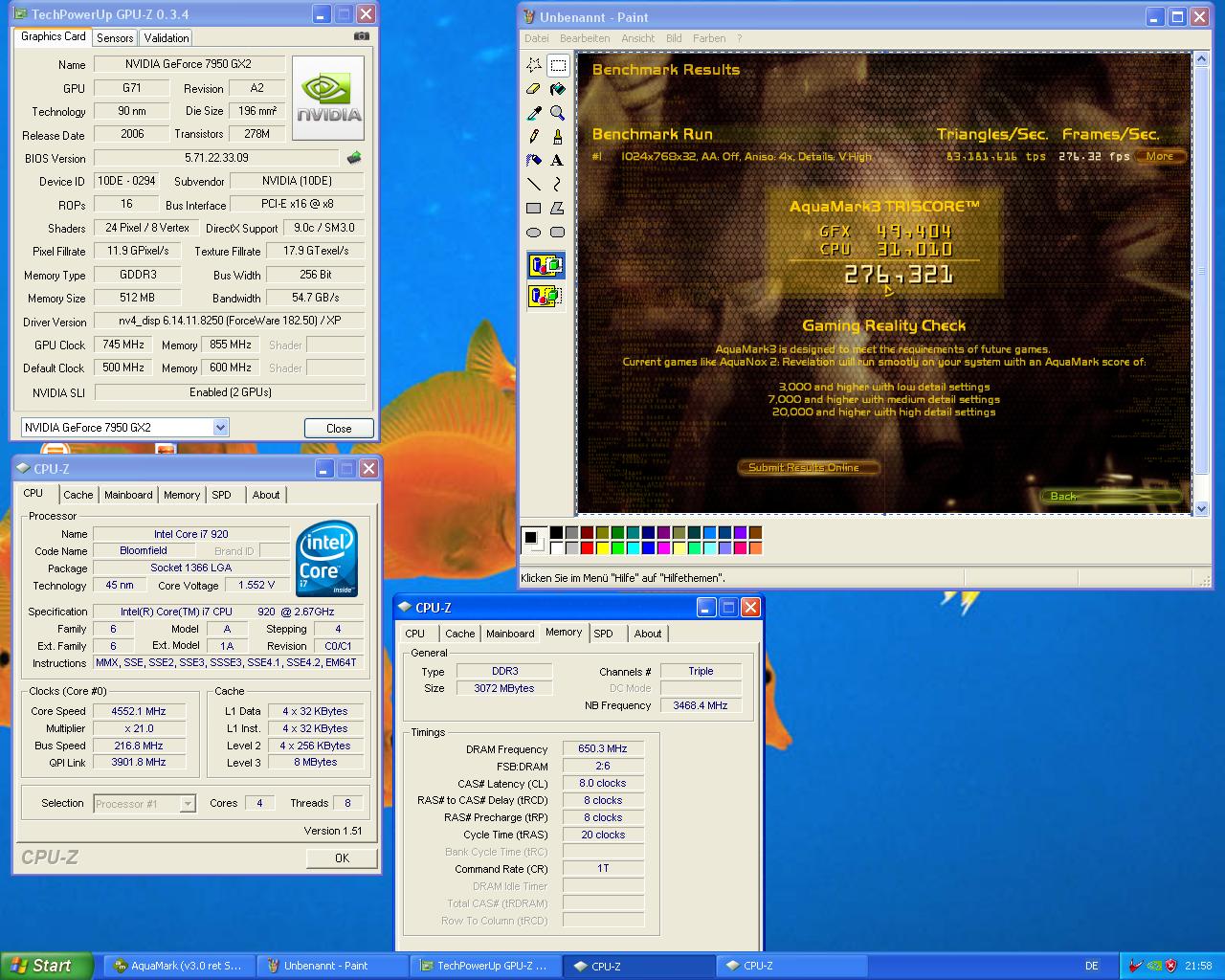Viewport: 1225px width, 980px height.
Task: Open the Windows Start menu
Action: (46, 966)
